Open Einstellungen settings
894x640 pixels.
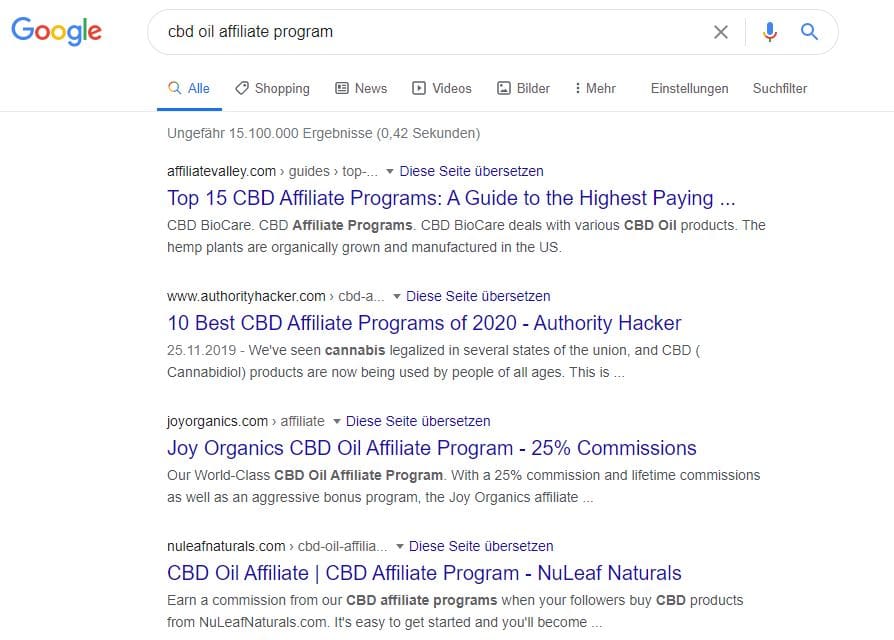pyautogui.click(x=689, y=88)
